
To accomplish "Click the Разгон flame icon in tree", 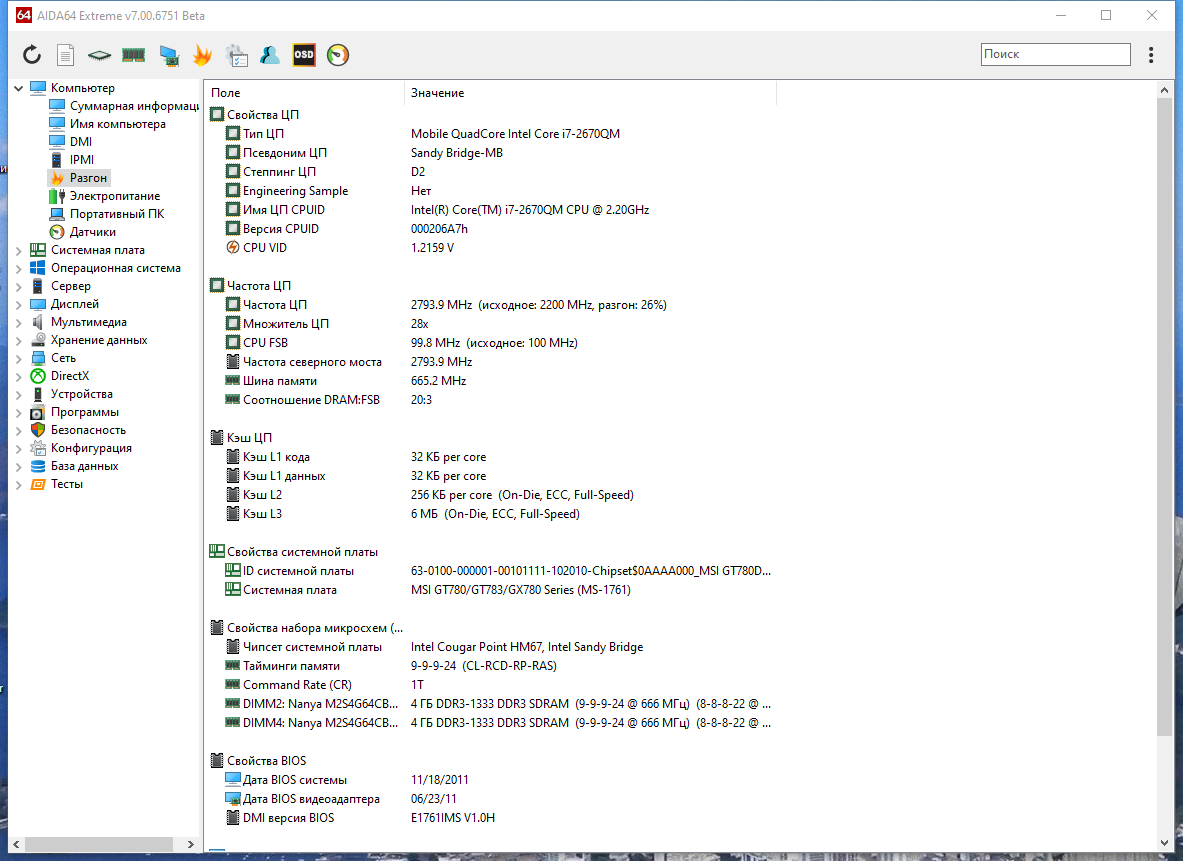I will [x=57, y=178].
